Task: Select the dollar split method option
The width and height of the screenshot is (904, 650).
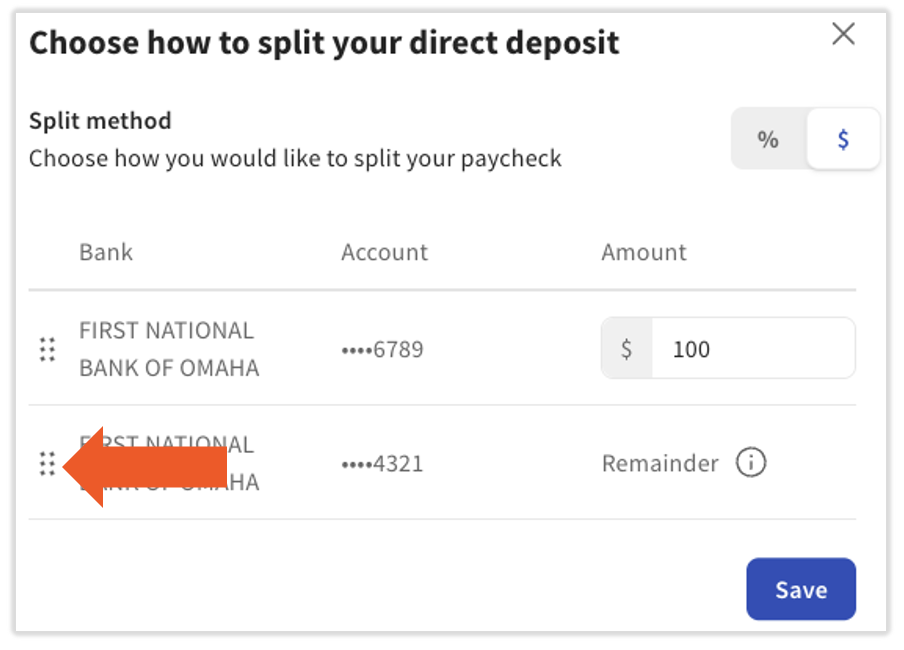Action: (x=843, y=140)
